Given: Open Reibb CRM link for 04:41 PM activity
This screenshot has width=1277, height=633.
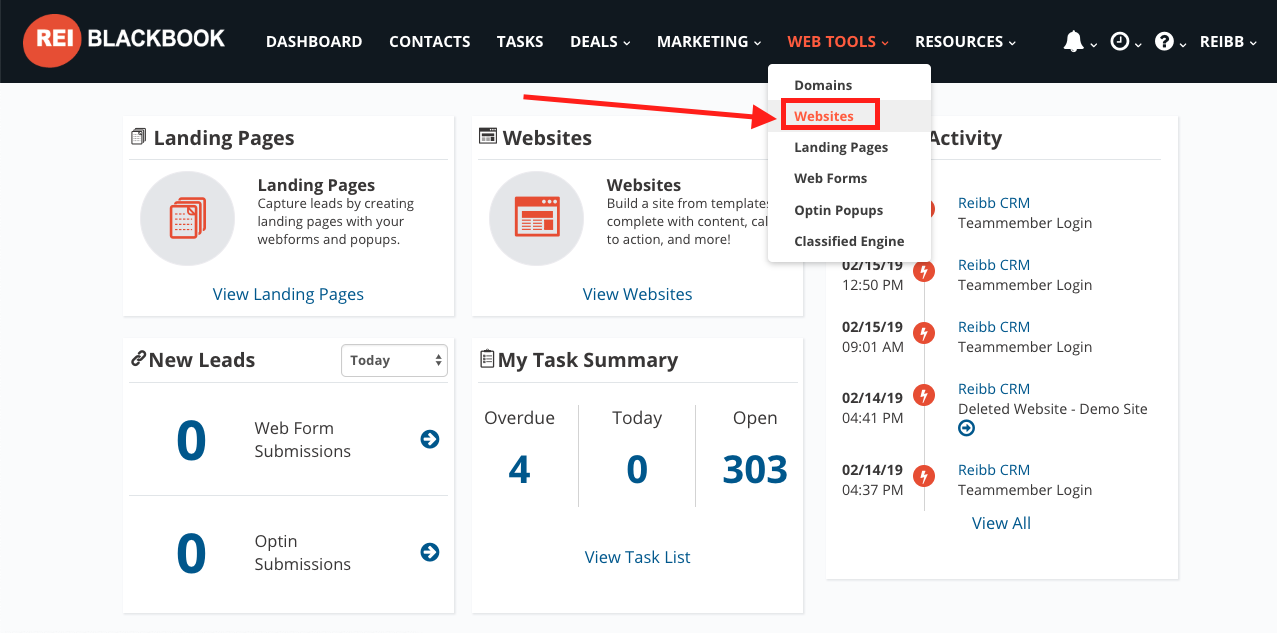Looking at the screenshot, I should [x=994, y=389].
